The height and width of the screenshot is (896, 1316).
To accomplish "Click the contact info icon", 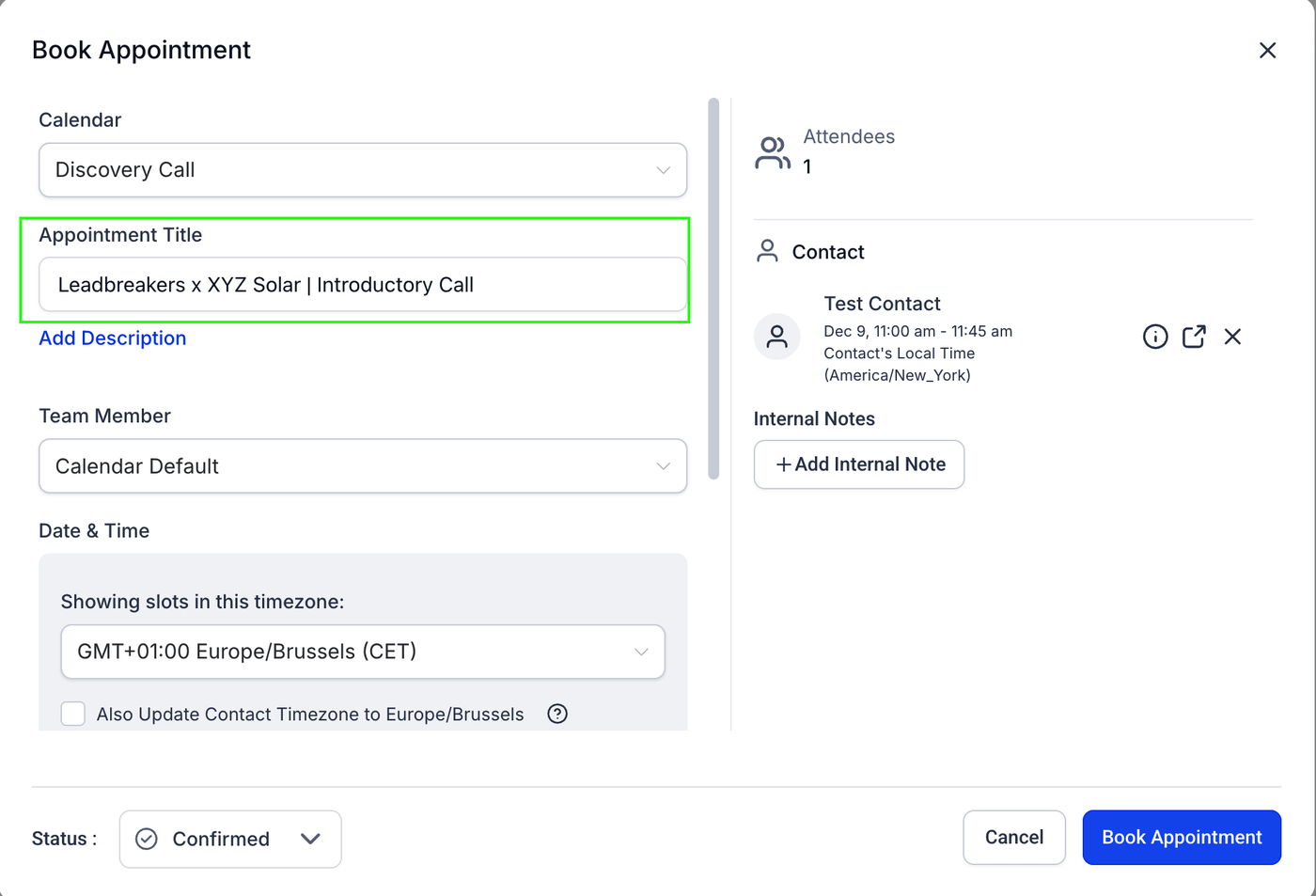I will pos(1155,337).
